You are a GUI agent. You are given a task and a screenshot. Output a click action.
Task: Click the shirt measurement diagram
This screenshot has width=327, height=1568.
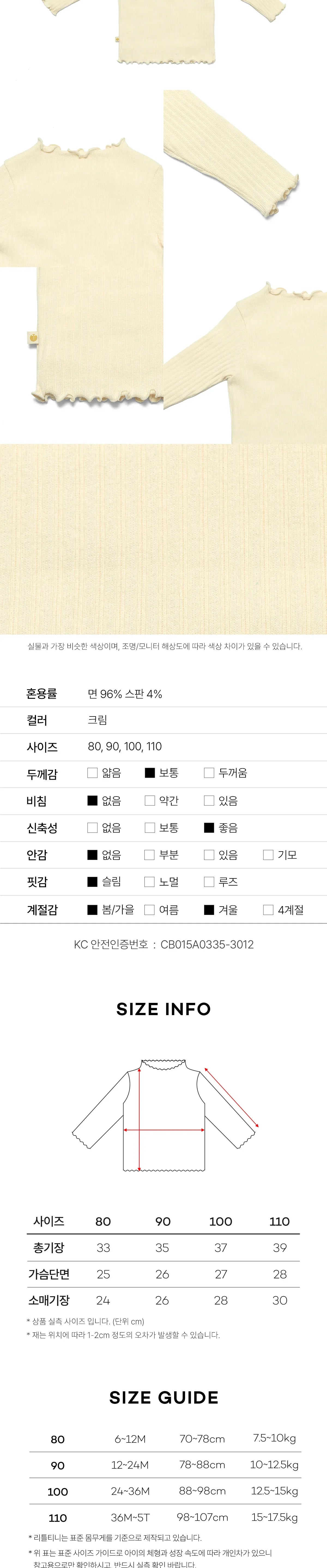coord(164,1114)
